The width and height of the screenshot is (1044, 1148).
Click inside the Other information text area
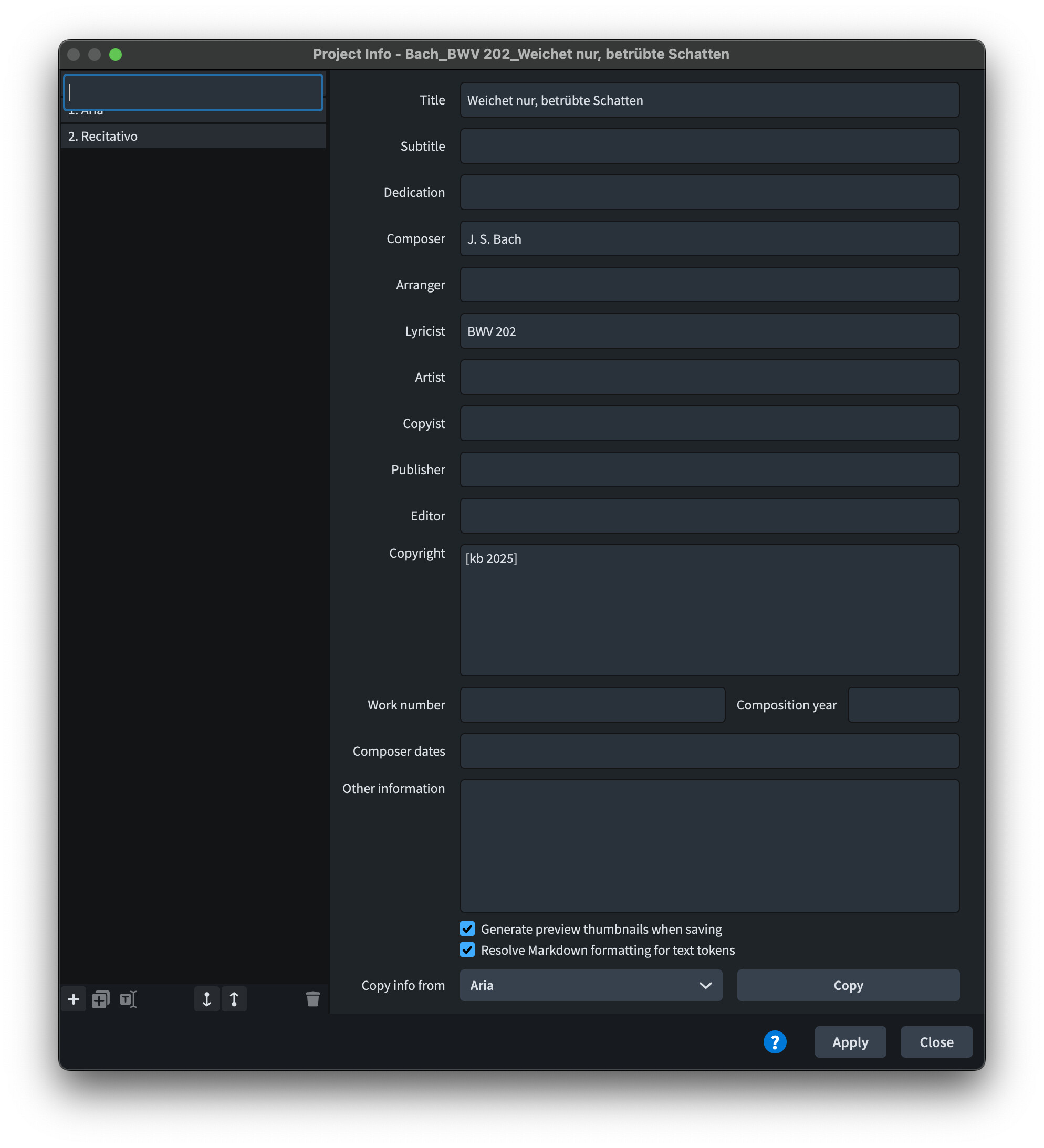tap(709, 846)
